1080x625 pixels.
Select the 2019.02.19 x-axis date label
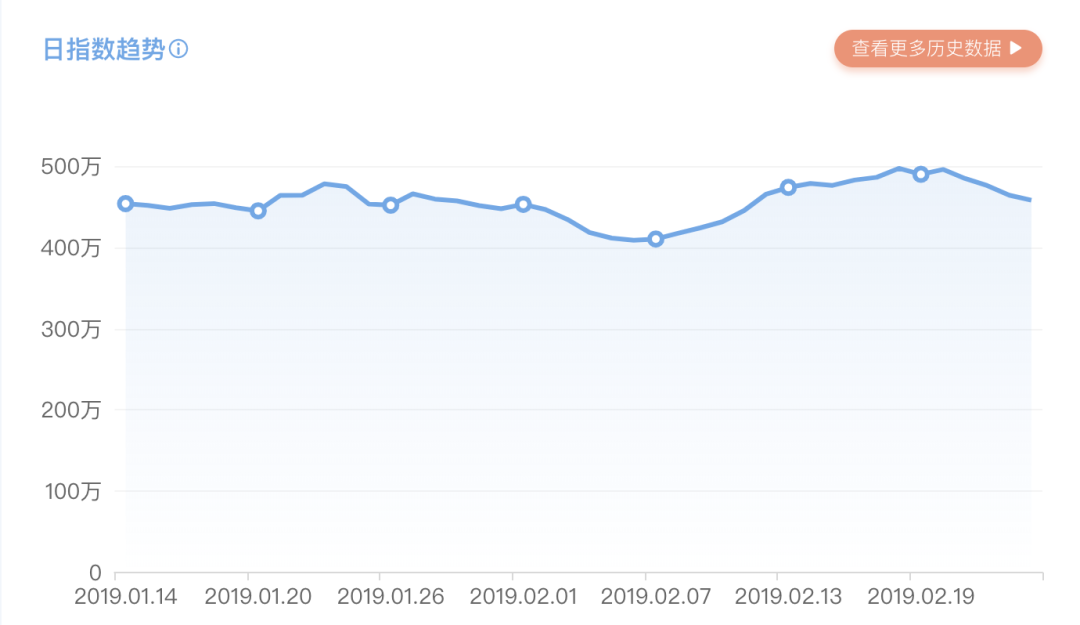click(x=921, y=597)
